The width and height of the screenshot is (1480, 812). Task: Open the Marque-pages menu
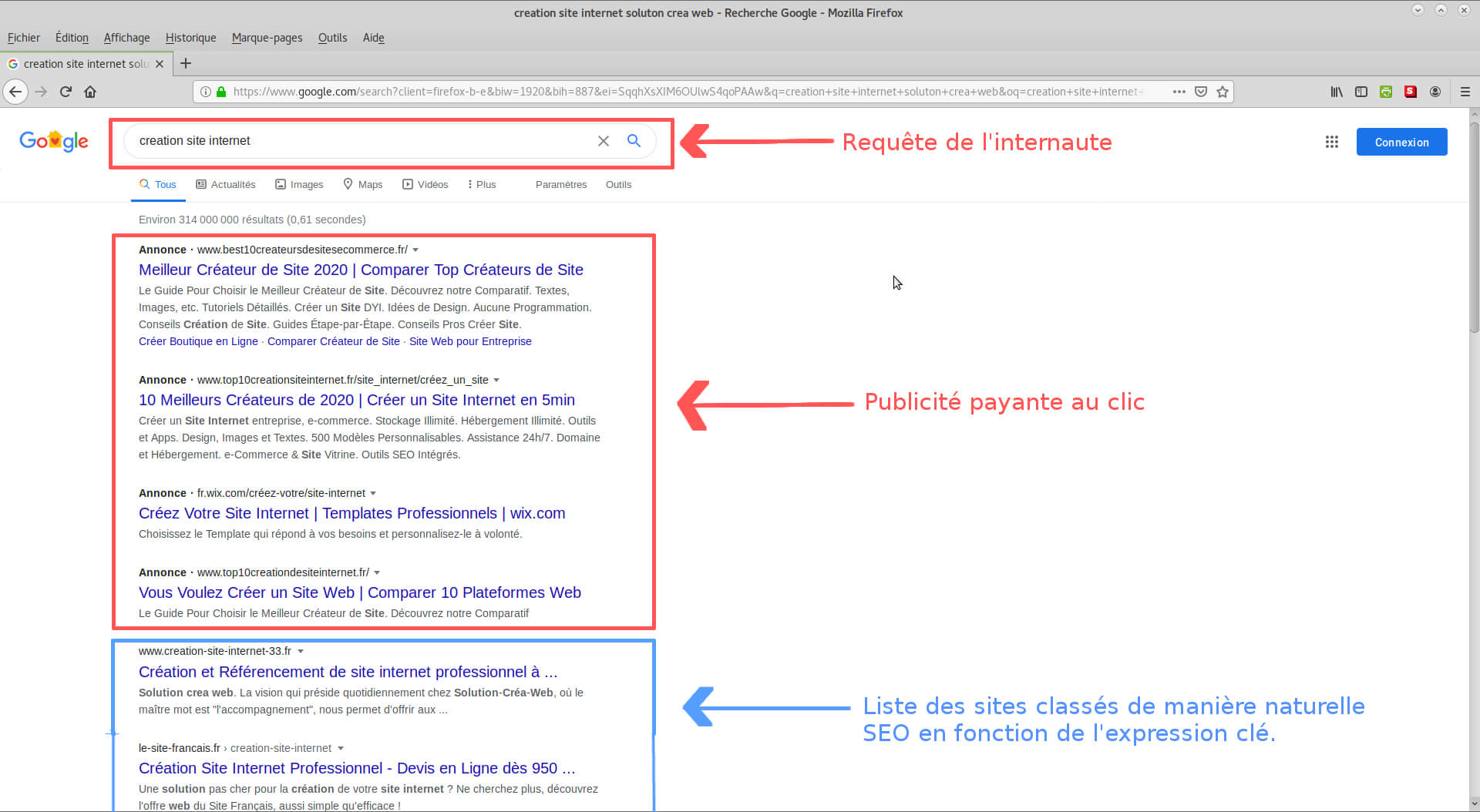point(267,38)
